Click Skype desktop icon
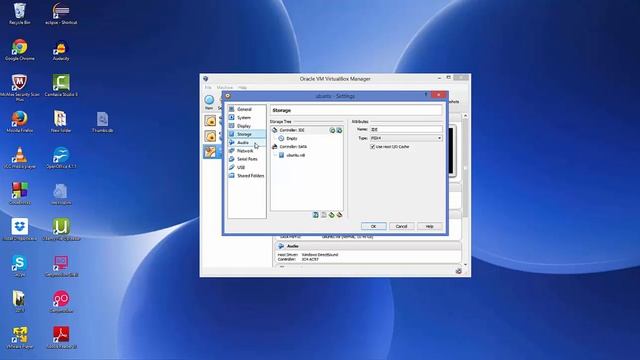 click(x=19, y=266)
